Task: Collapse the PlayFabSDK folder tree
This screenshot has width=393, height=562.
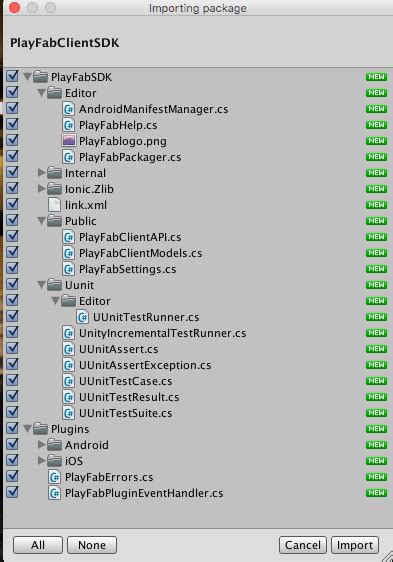Action: click(27, 77)
